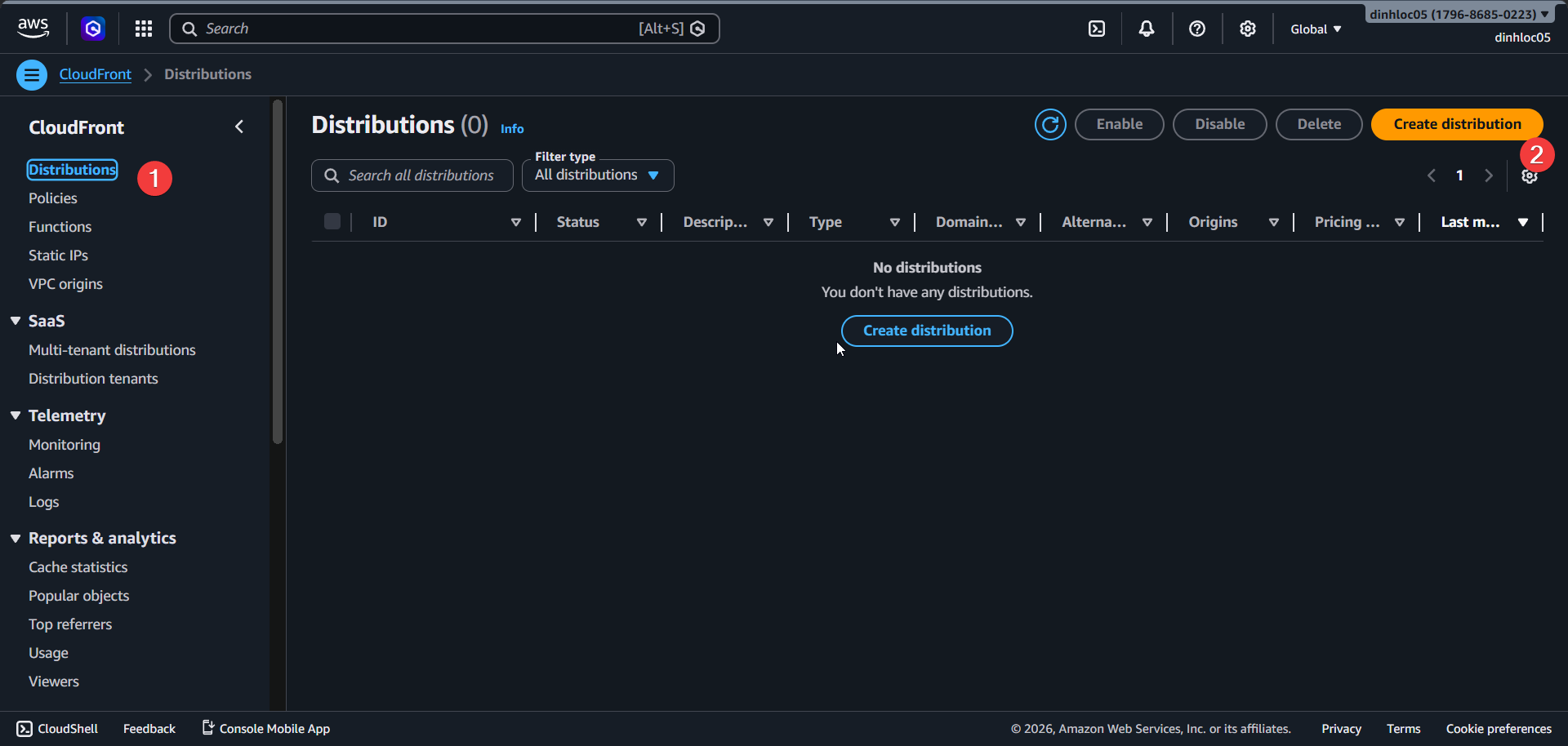The height and width of the screenshot is (746, 1568).
Task: Open Cache statistics from Reports & analytics
Action: click(78, 566)
